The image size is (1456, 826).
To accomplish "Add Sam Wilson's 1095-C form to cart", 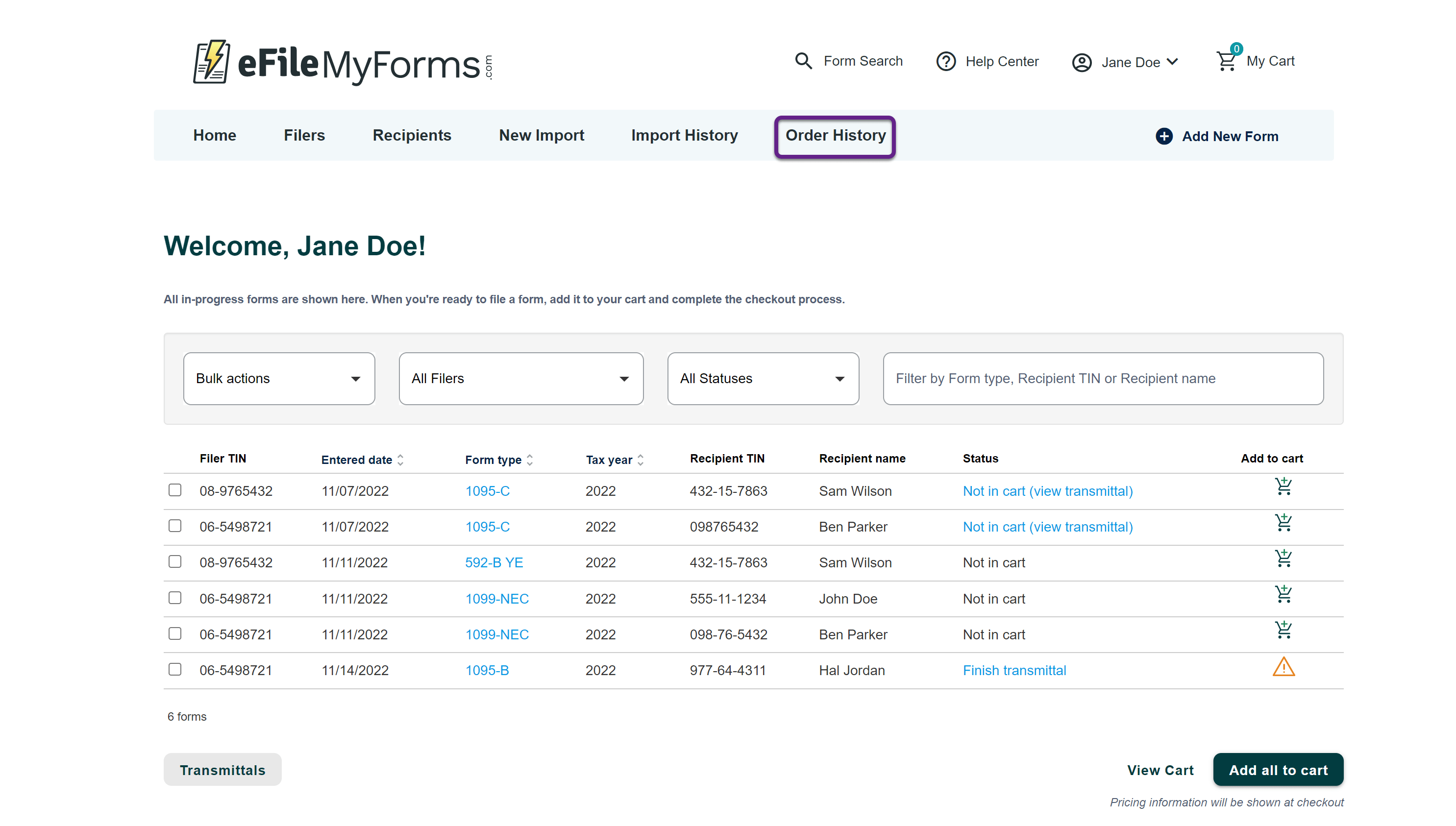I will 1283,487.
